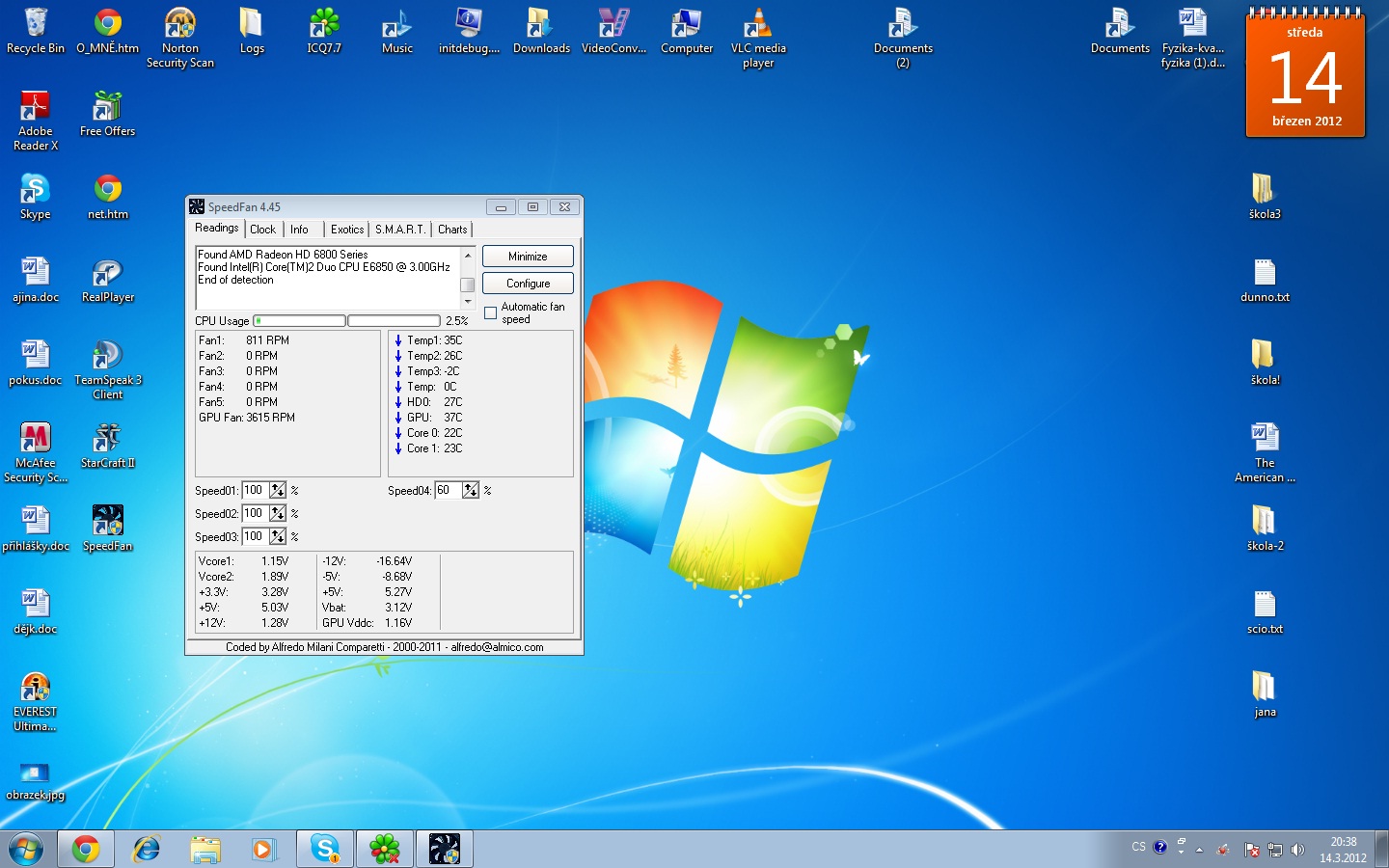The height and width of the screenshot is (868, 1389).
Task: Select the GPU Fan: 3615 RPM reading
Action: (247, 418)
